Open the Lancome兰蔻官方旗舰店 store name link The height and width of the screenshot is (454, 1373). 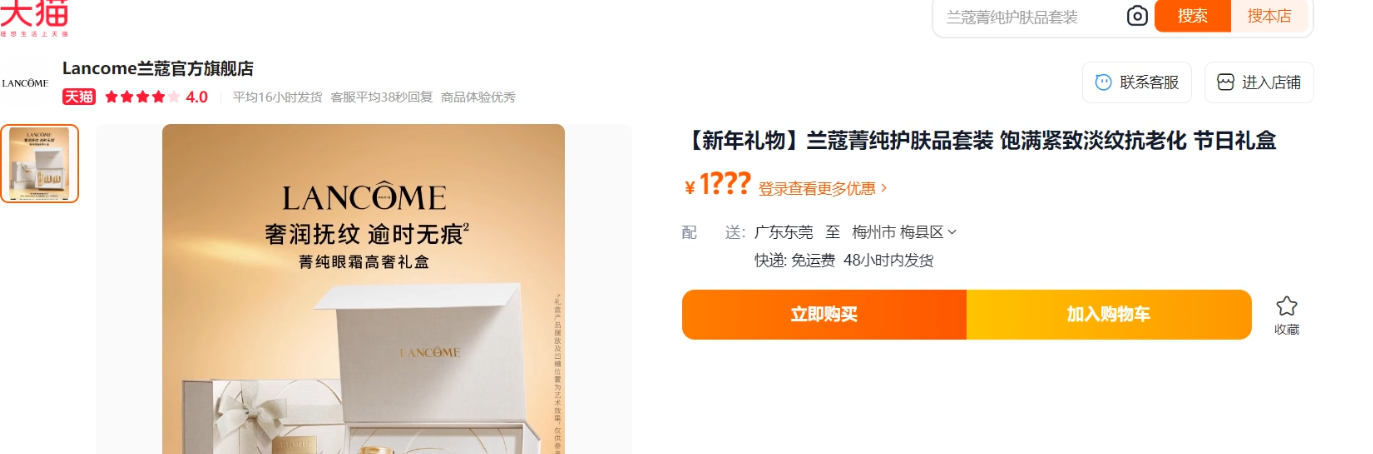click(x=158, y=69)
